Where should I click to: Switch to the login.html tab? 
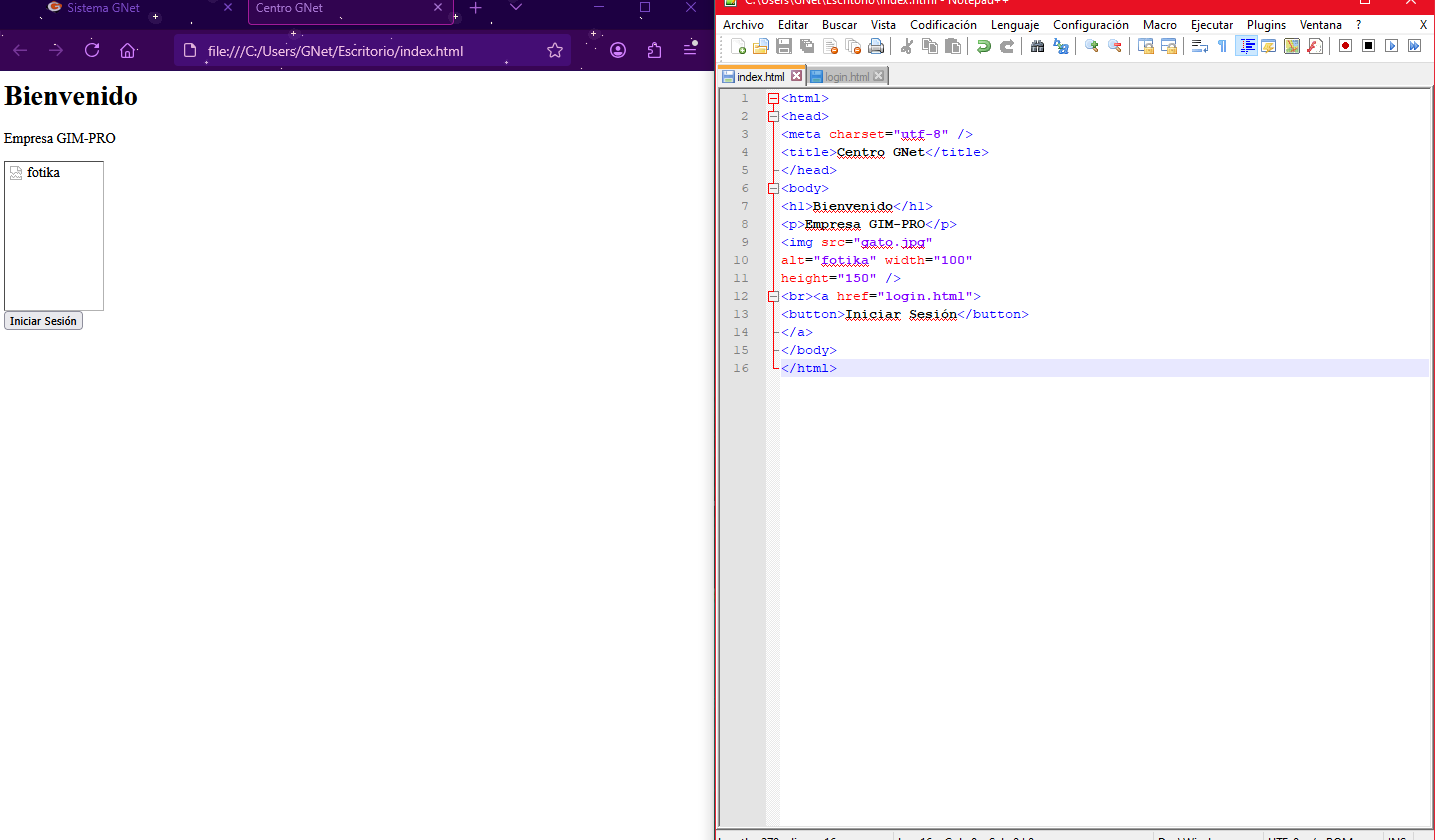click(x=846, y=77)
